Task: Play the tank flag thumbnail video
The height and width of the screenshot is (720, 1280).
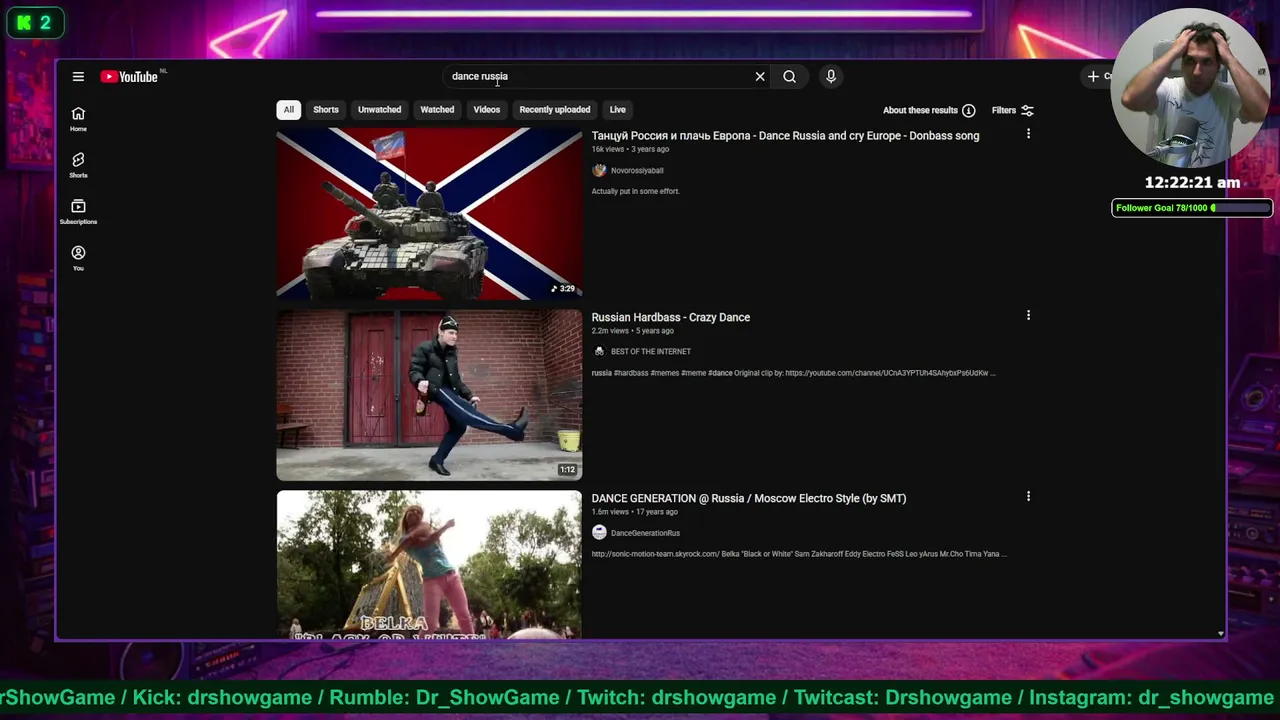Action: point(429,213)
